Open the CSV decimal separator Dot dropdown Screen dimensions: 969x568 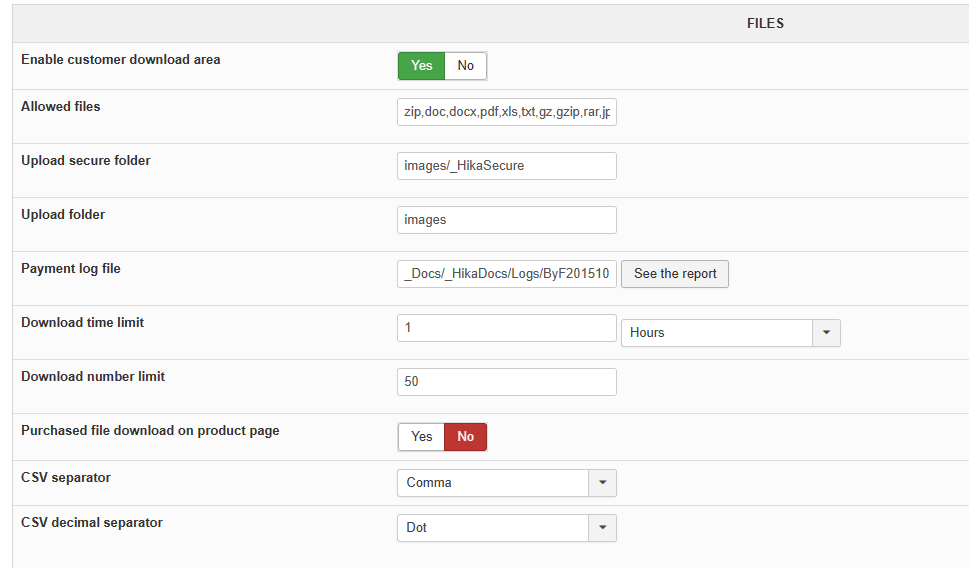pos(493,528)
